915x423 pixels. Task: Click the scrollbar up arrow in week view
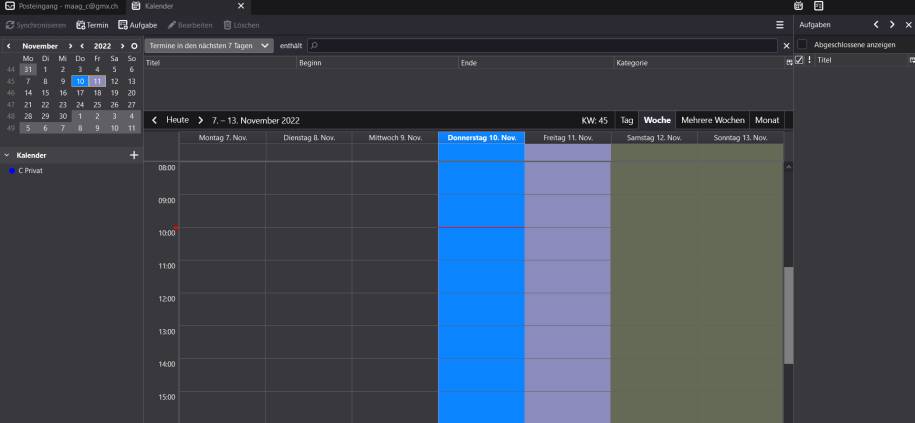788,167
